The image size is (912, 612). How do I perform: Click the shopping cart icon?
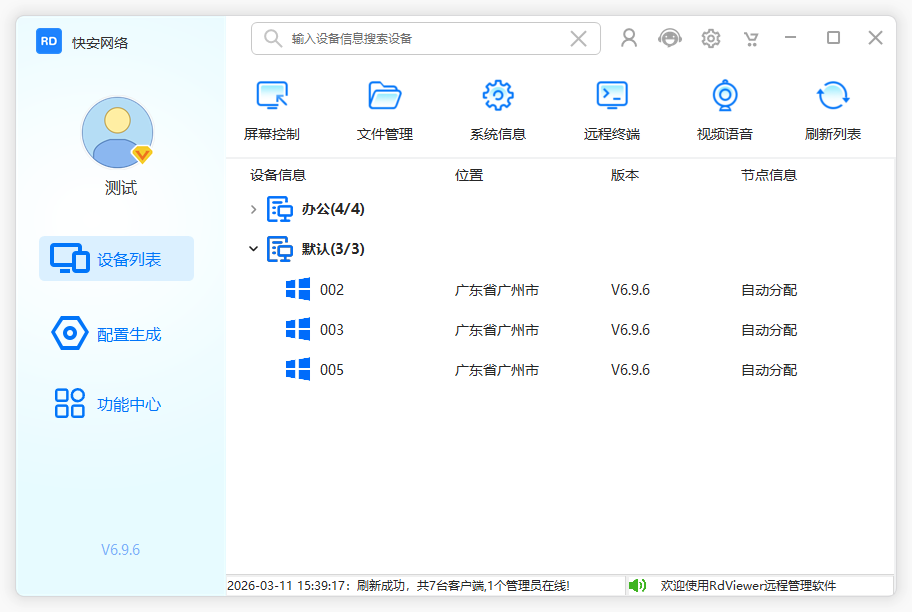point(751,38)
